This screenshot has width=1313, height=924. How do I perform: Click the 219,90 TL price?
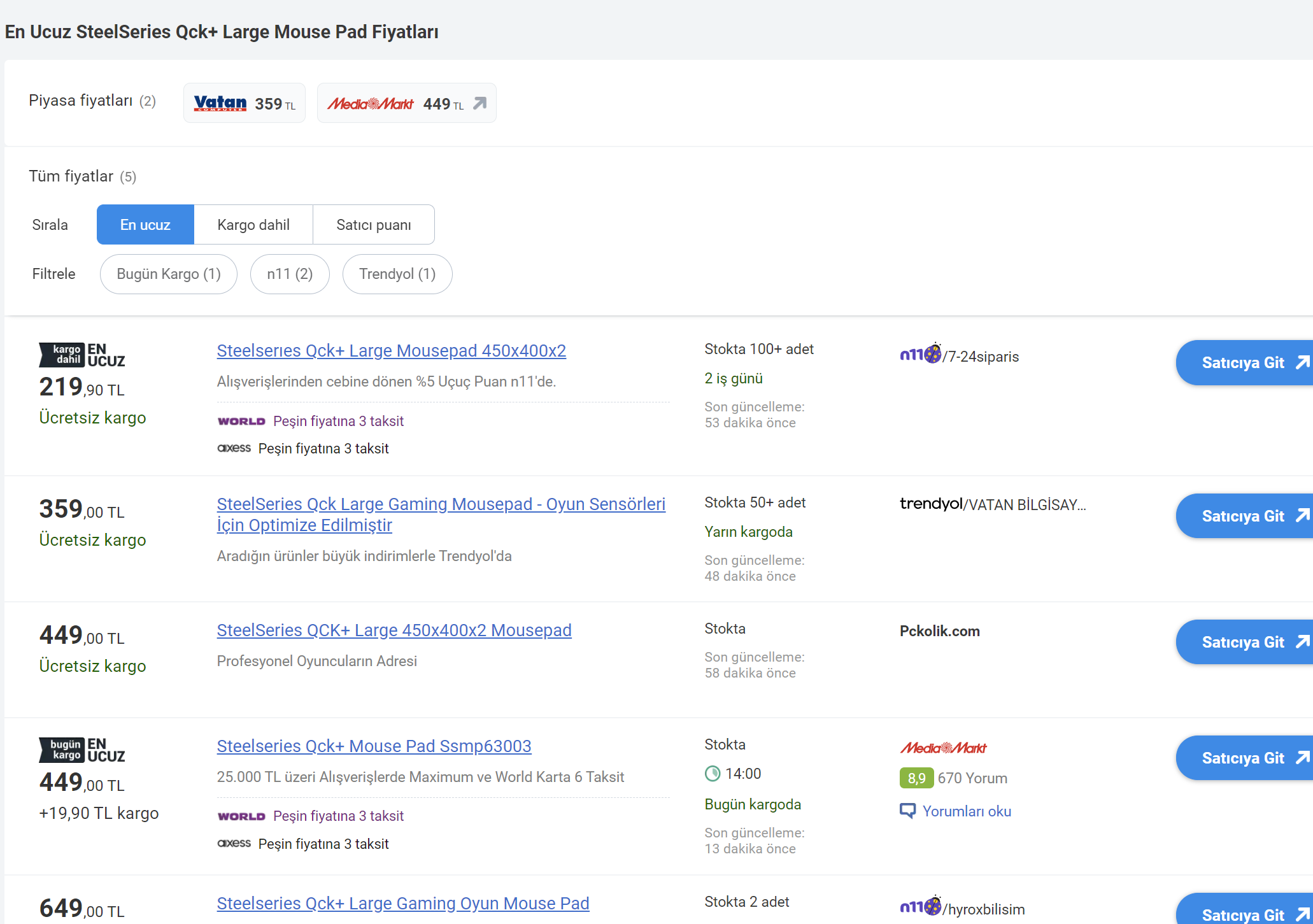point(82,387)
